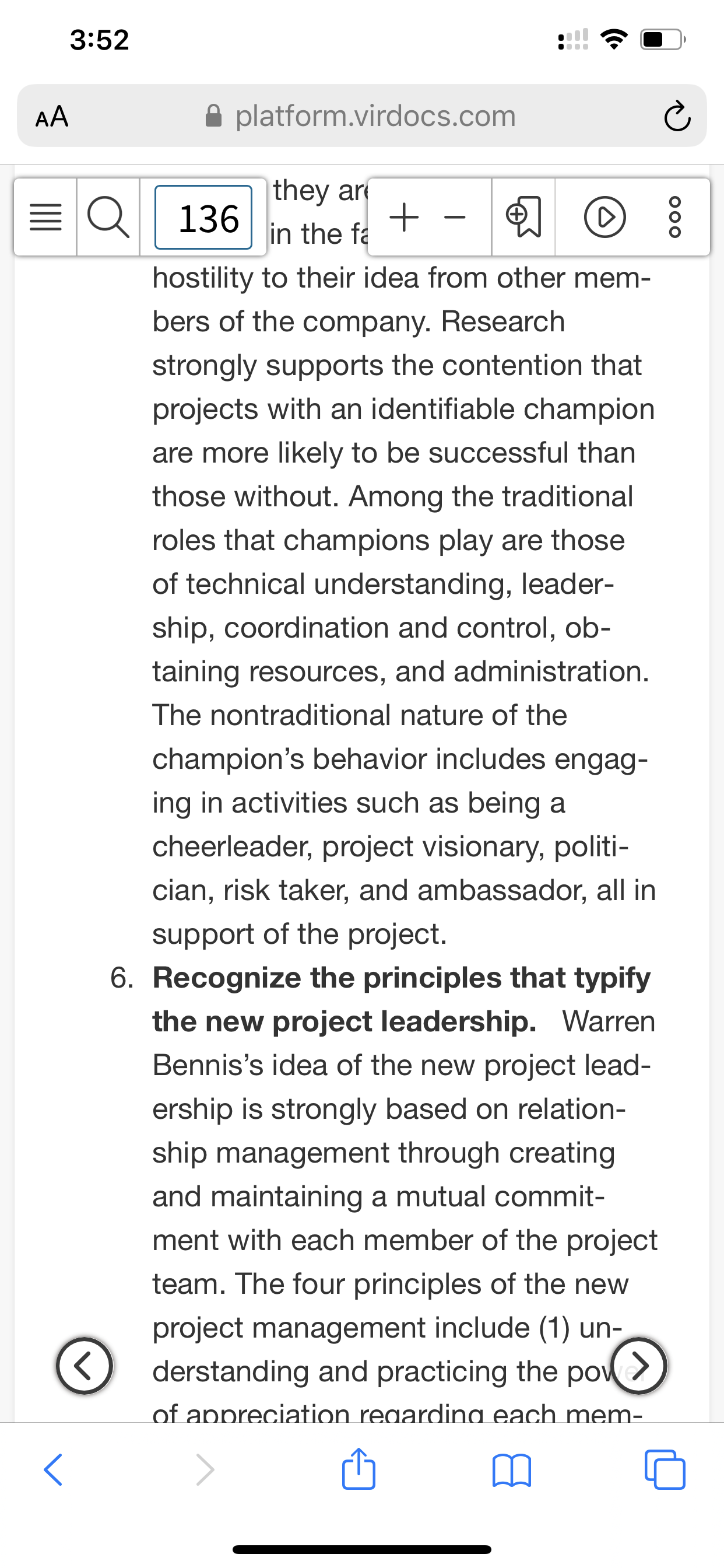Start read-aloud with the play icon
Screen dimensions: 724x1568
pos(604,218)
